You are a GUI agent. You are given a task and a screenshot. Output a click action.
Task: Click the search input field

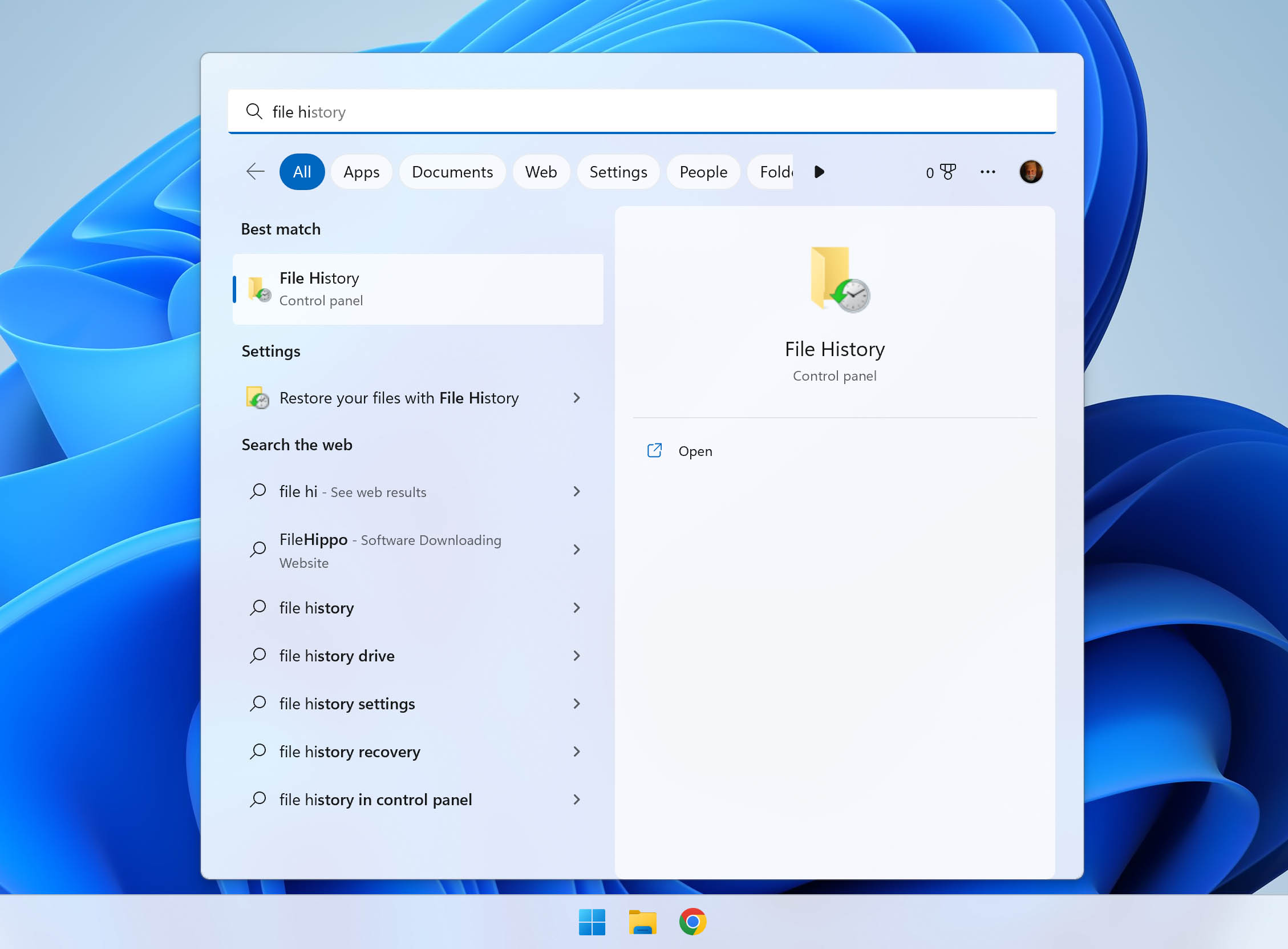pos(644,111)
